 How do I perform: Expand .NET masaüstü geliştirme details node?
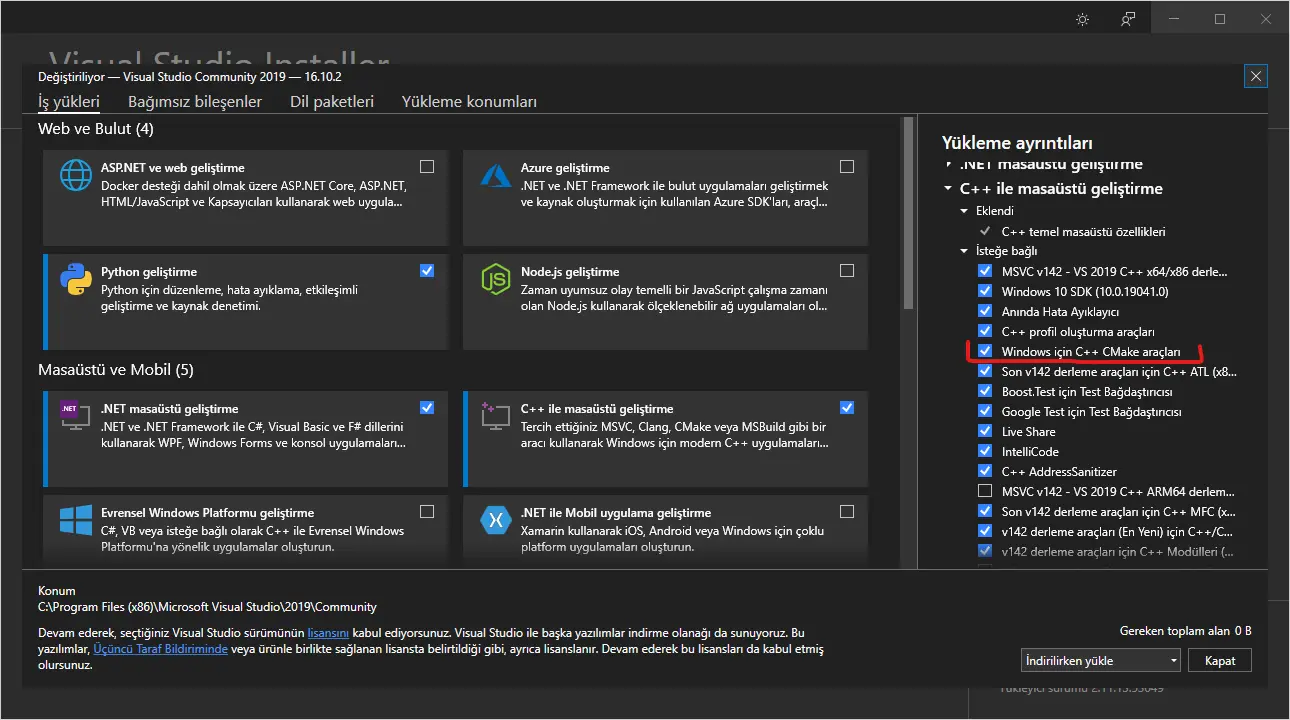[x=949, y=164]
